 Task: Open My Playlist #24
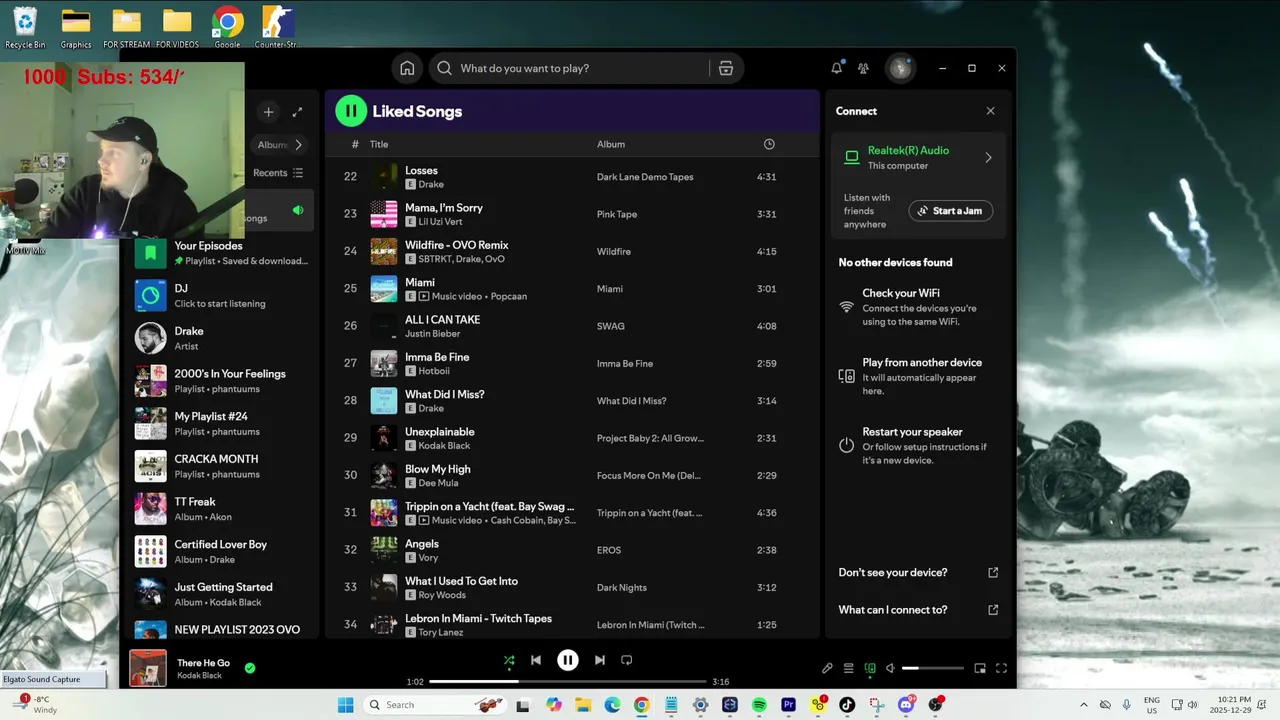221,424
